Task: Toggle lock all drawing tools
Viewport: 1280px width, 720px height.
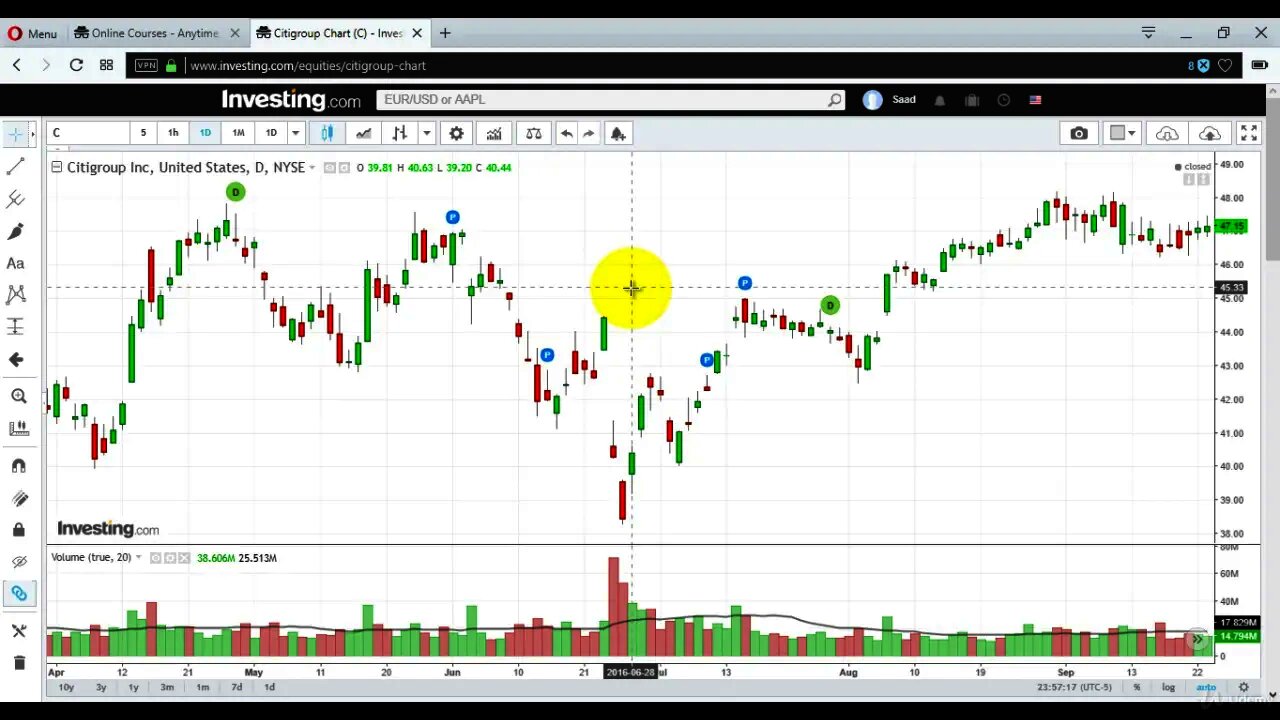Action: tap(18, 530)
